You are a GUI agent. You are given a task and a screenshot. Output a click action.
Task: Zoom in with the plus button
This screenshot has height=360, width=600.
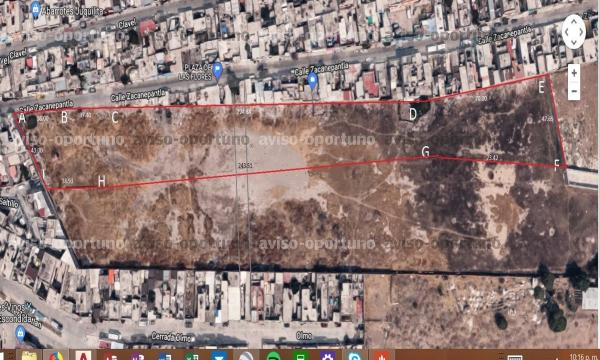tap(574, 73)
